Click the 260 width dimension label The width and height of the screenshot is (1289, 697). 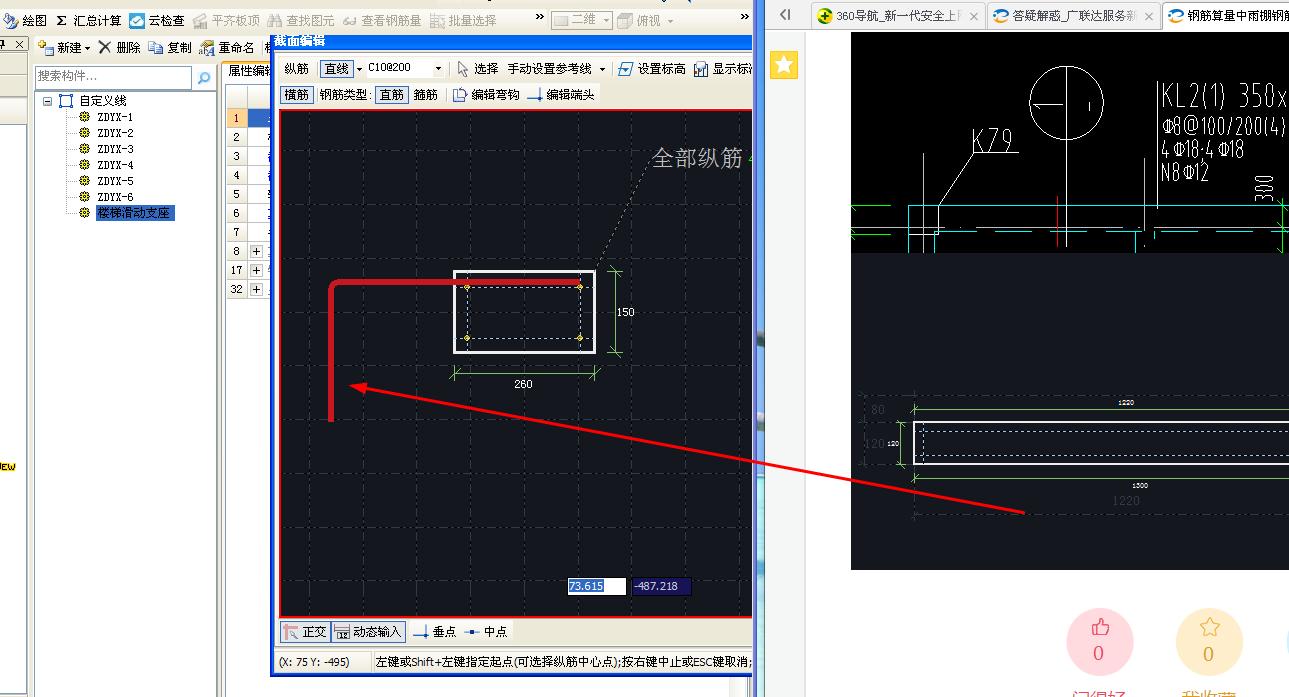[x=523, y=384]
